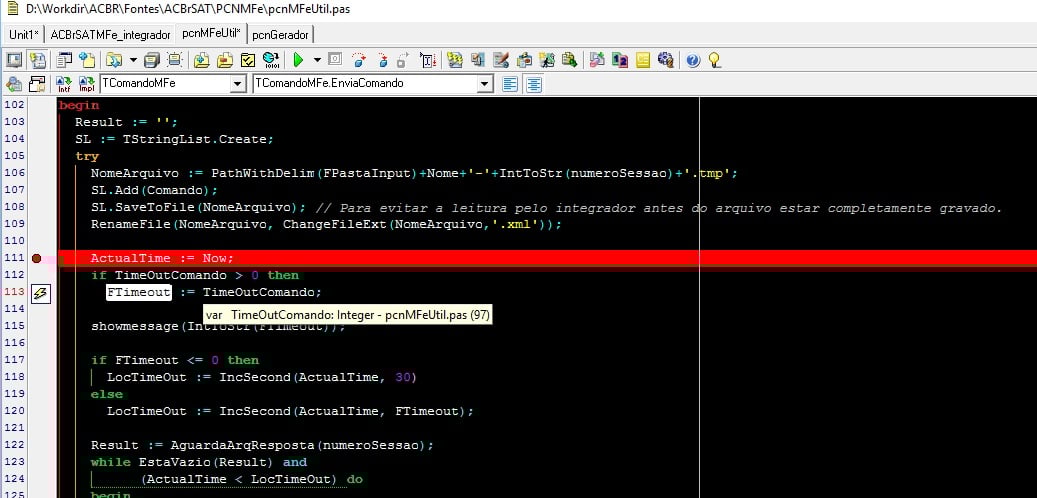The width and height of the screenshot is (1037, 498).
Task: Click the step over debug icon
Action: pyautogui.click(x=358, y=60)
